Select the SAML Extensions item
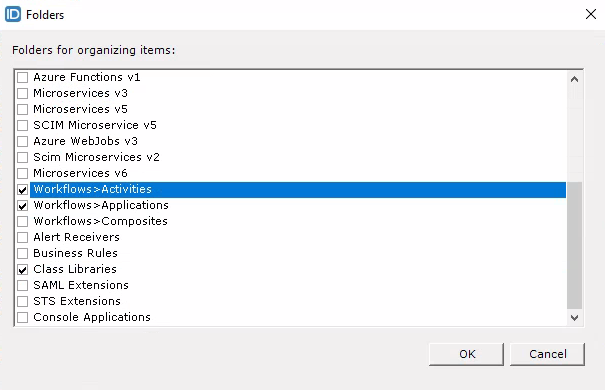The image size is (605, 390). pyautogui.click(x=81, y=285)
